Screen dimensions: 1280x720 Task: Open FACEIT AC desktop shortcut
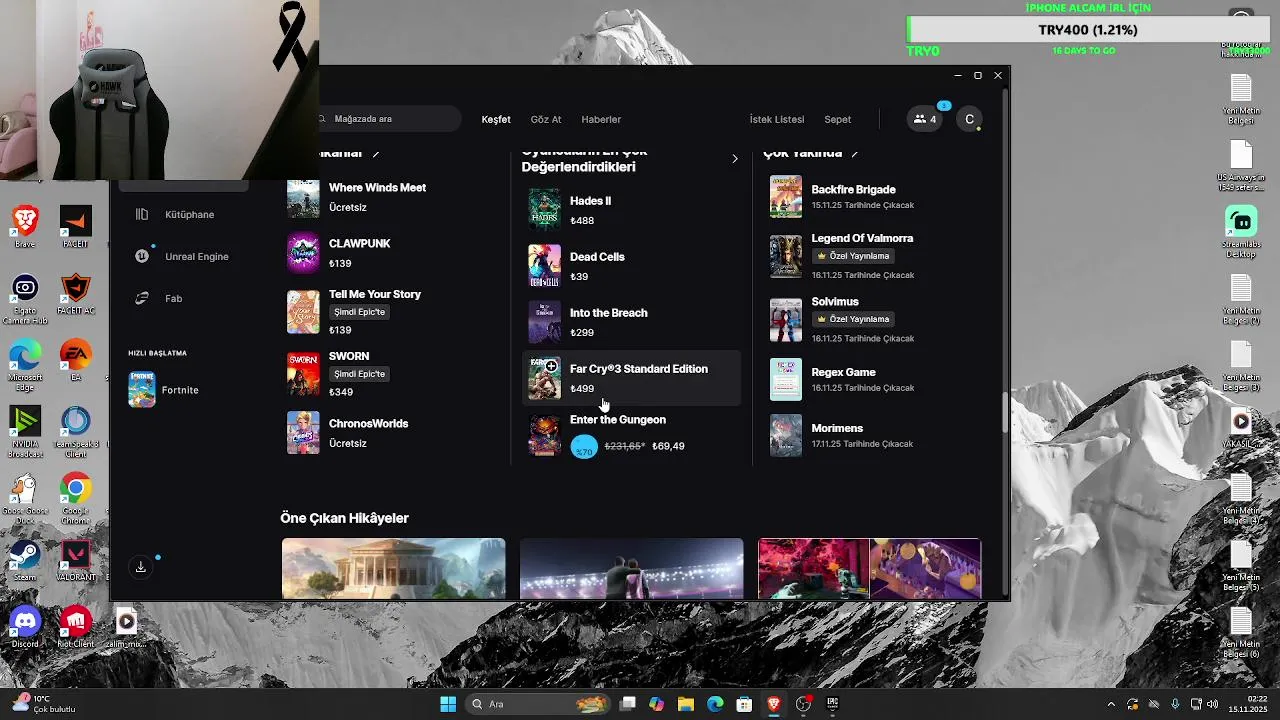coord(75,295)
